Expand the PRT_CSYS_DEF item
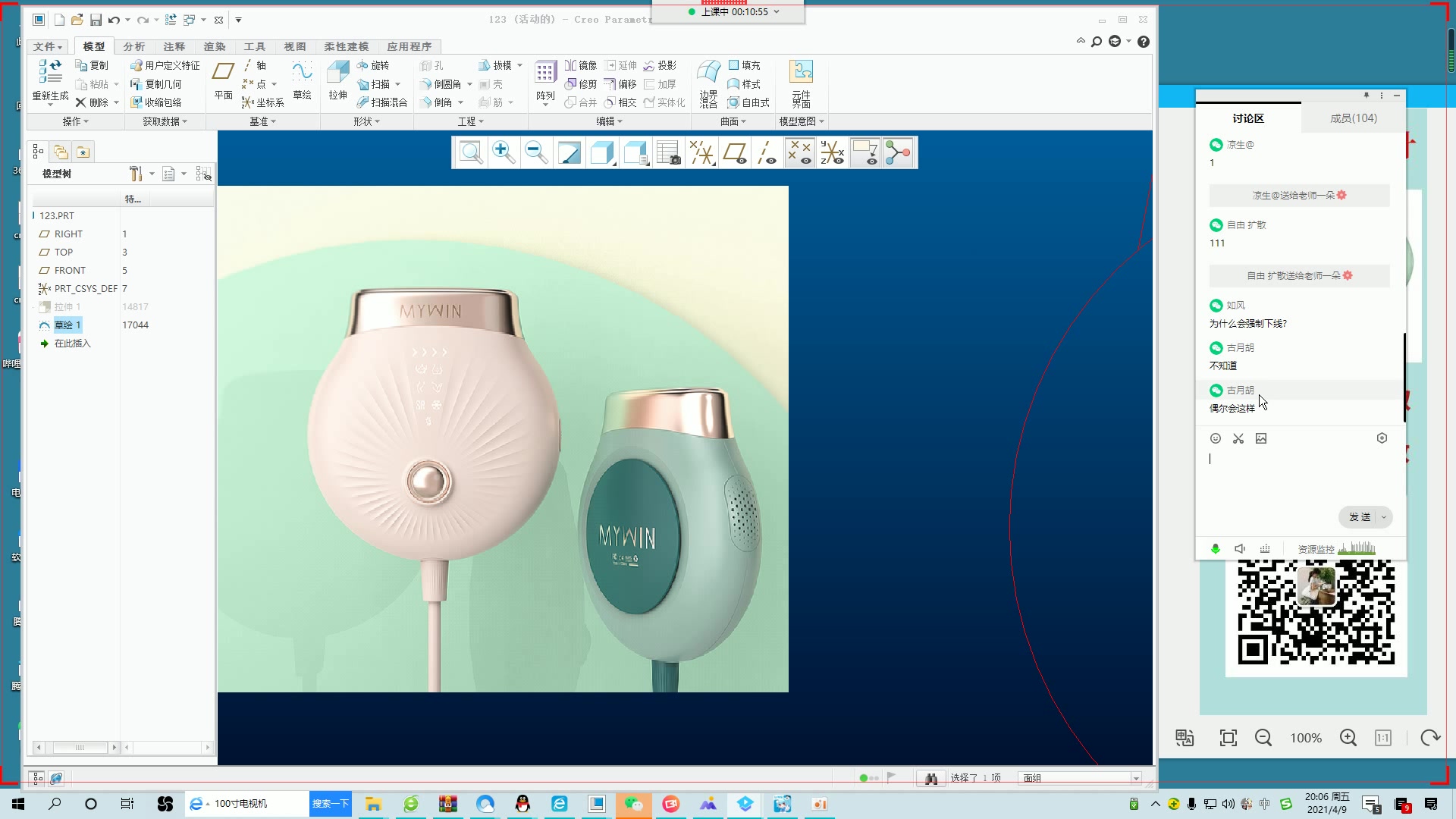The width and height of the screenshot is (1456, 819). (35, 288)
